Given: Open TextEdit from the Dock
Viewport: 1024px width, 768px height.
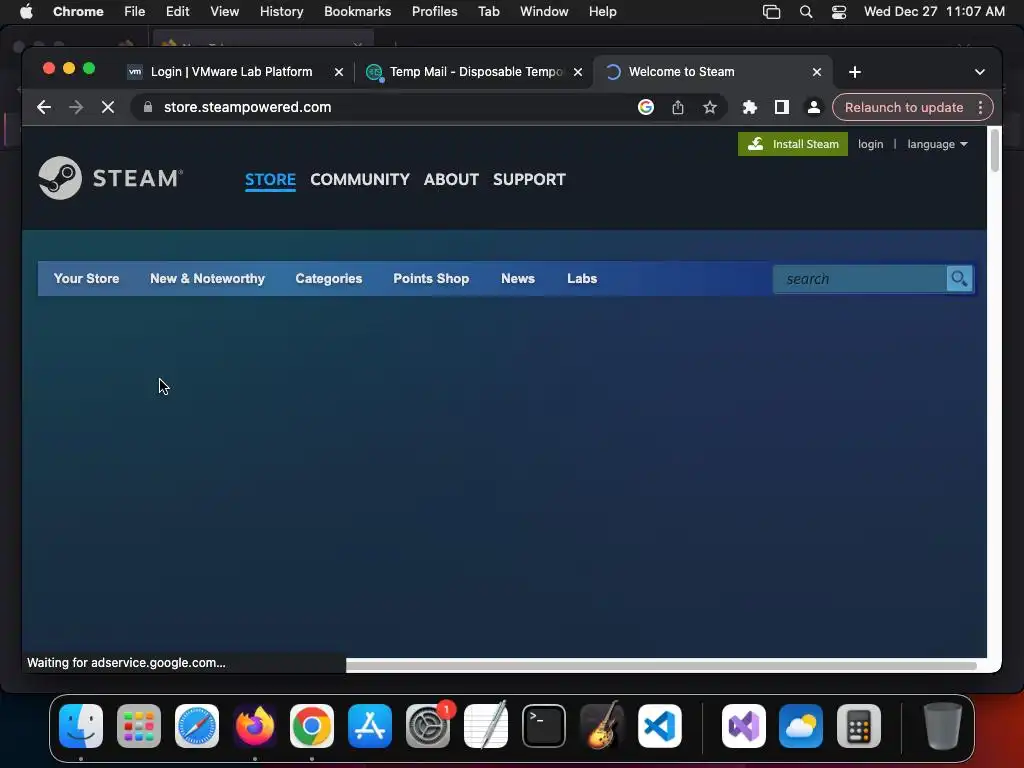Looking at the screenshot, I should tap(486, 726).
